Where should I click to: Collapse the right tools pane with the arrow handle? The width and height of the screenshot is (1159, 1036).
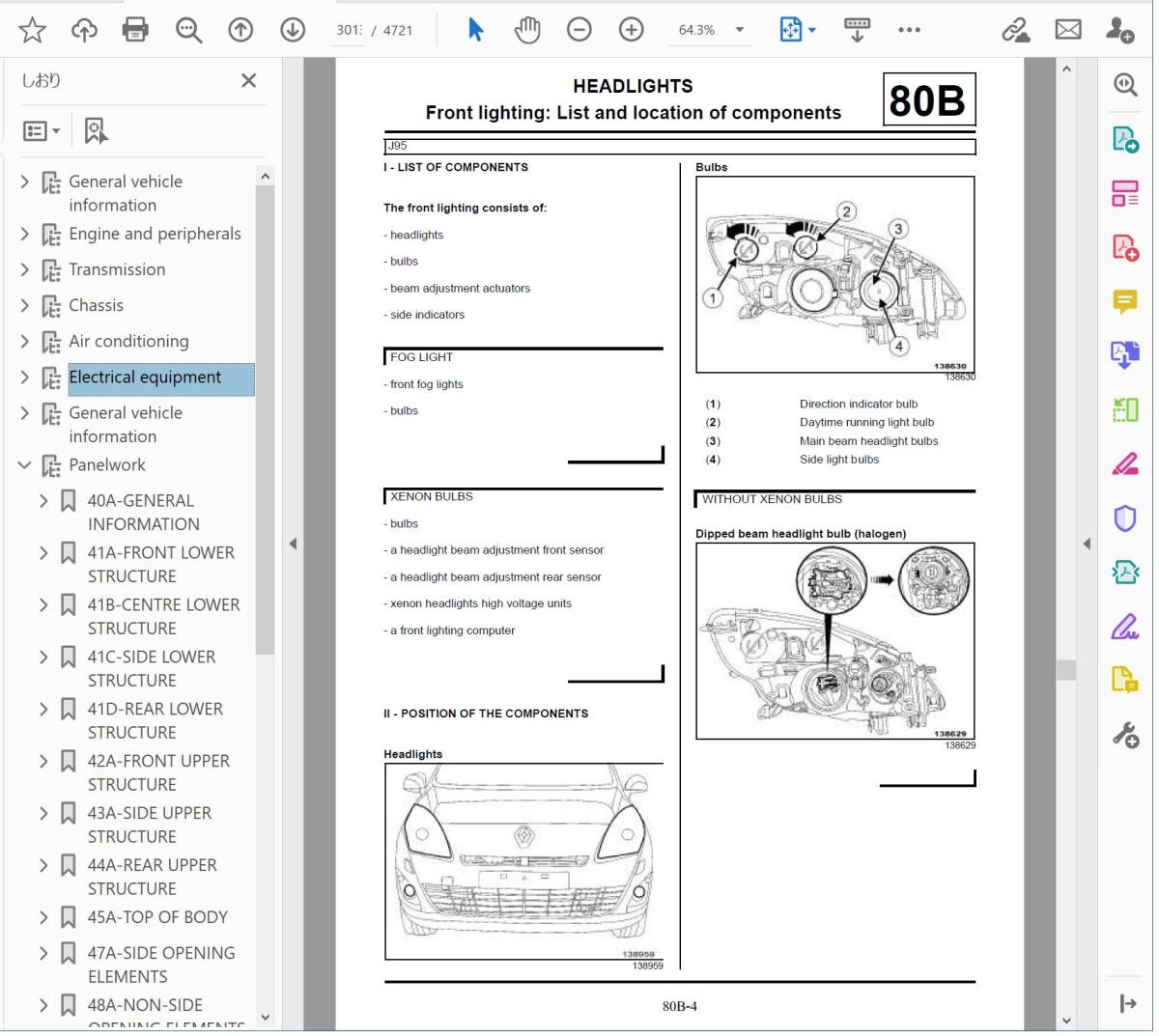1087,545
